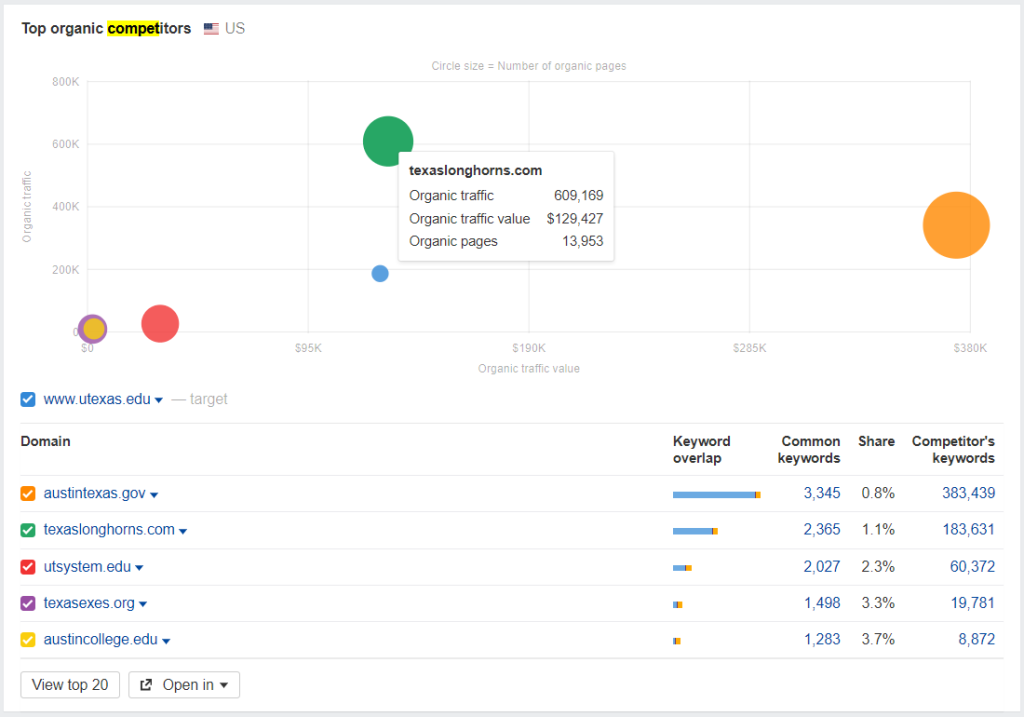Click the 2,365 common keywords value
Viewport: 1024px width, 717px height.
pyautogui.click(x=822, y=530)
